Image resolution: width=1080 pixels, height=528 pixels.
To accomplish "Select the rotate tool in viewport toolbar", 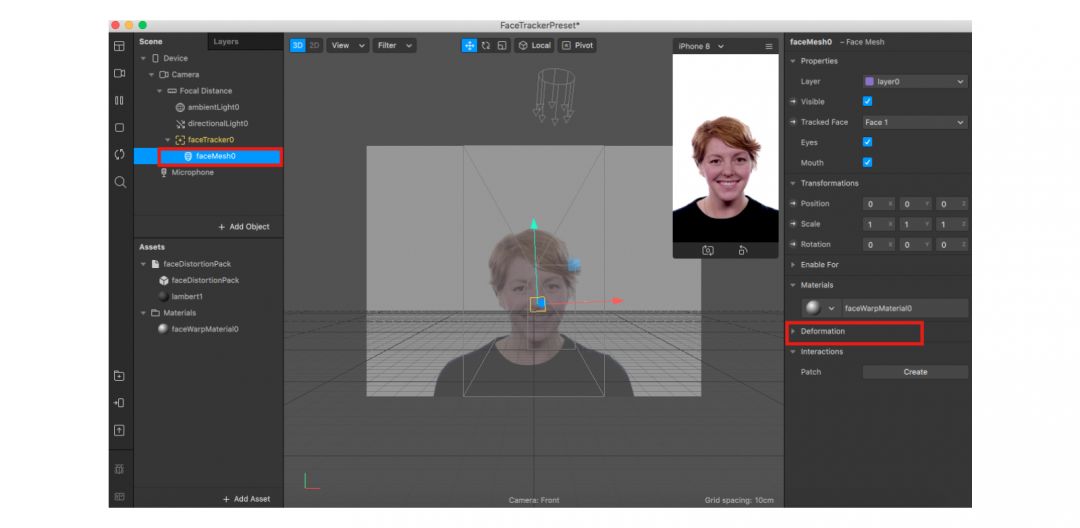I will click(485, 46).
